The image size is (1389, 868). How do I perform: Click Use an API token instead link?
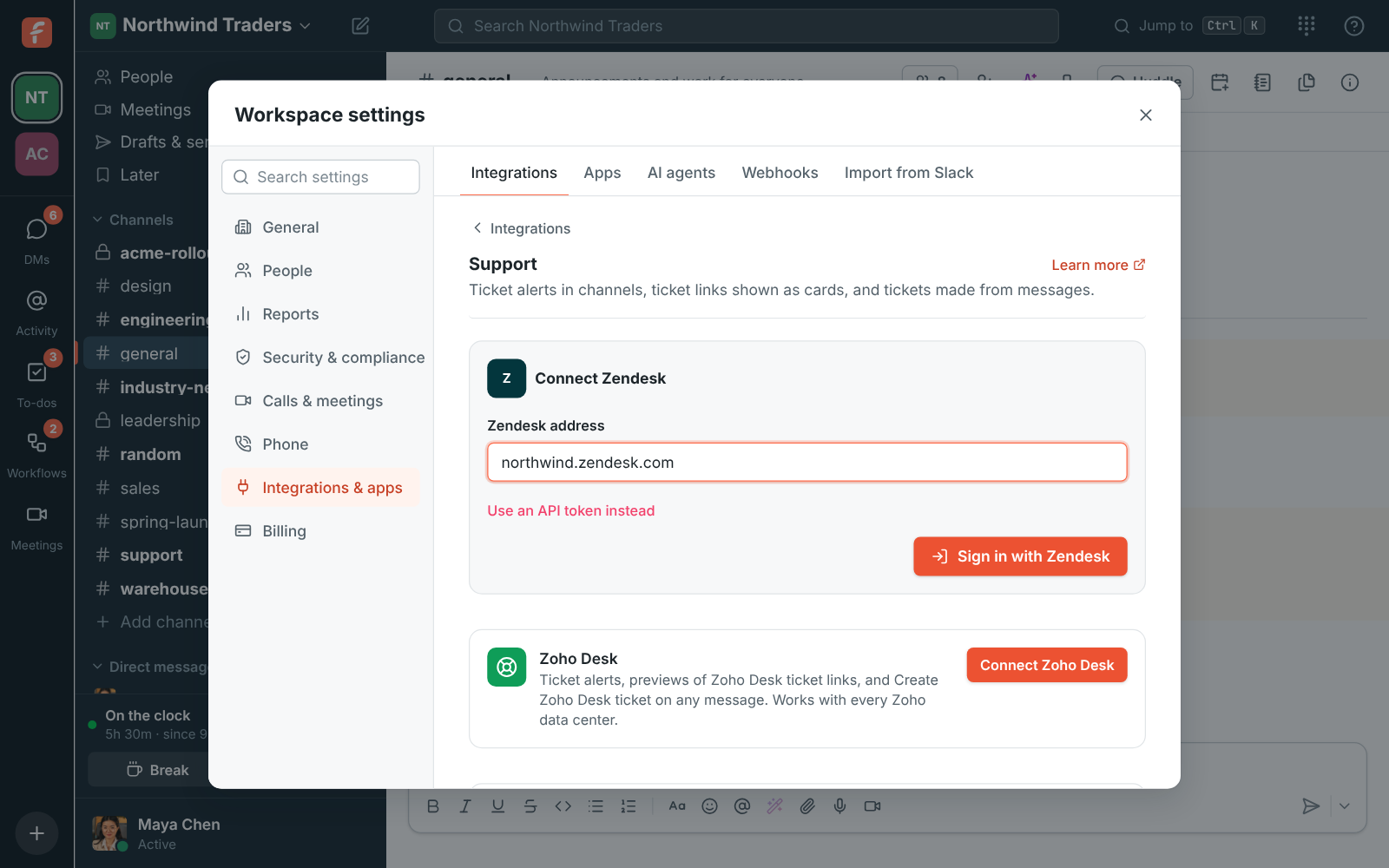[x=571, y=510]
